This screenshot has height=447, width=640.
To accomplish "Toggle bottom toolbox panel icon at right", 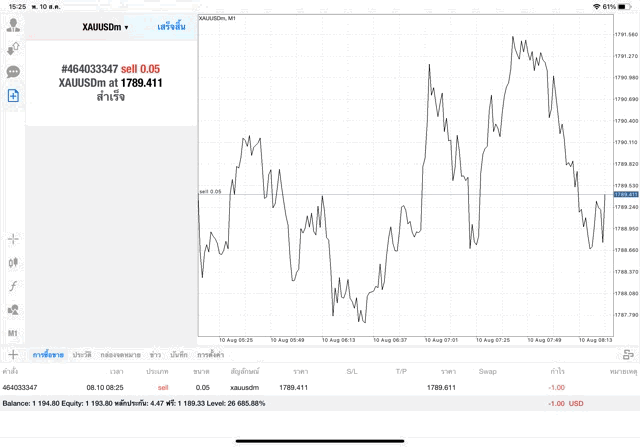I will coord(628,354).
